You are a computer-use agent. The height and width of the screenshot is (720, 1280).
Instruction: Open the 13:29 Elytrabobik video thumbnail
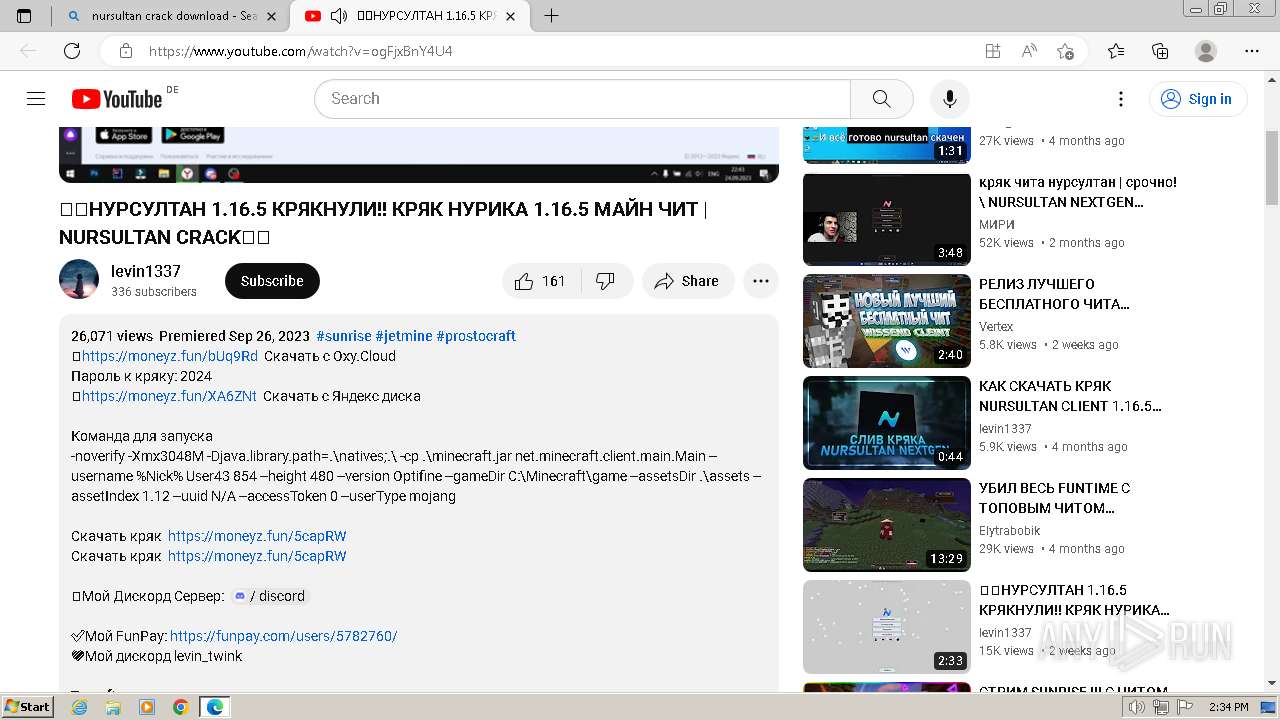(887, 525)
